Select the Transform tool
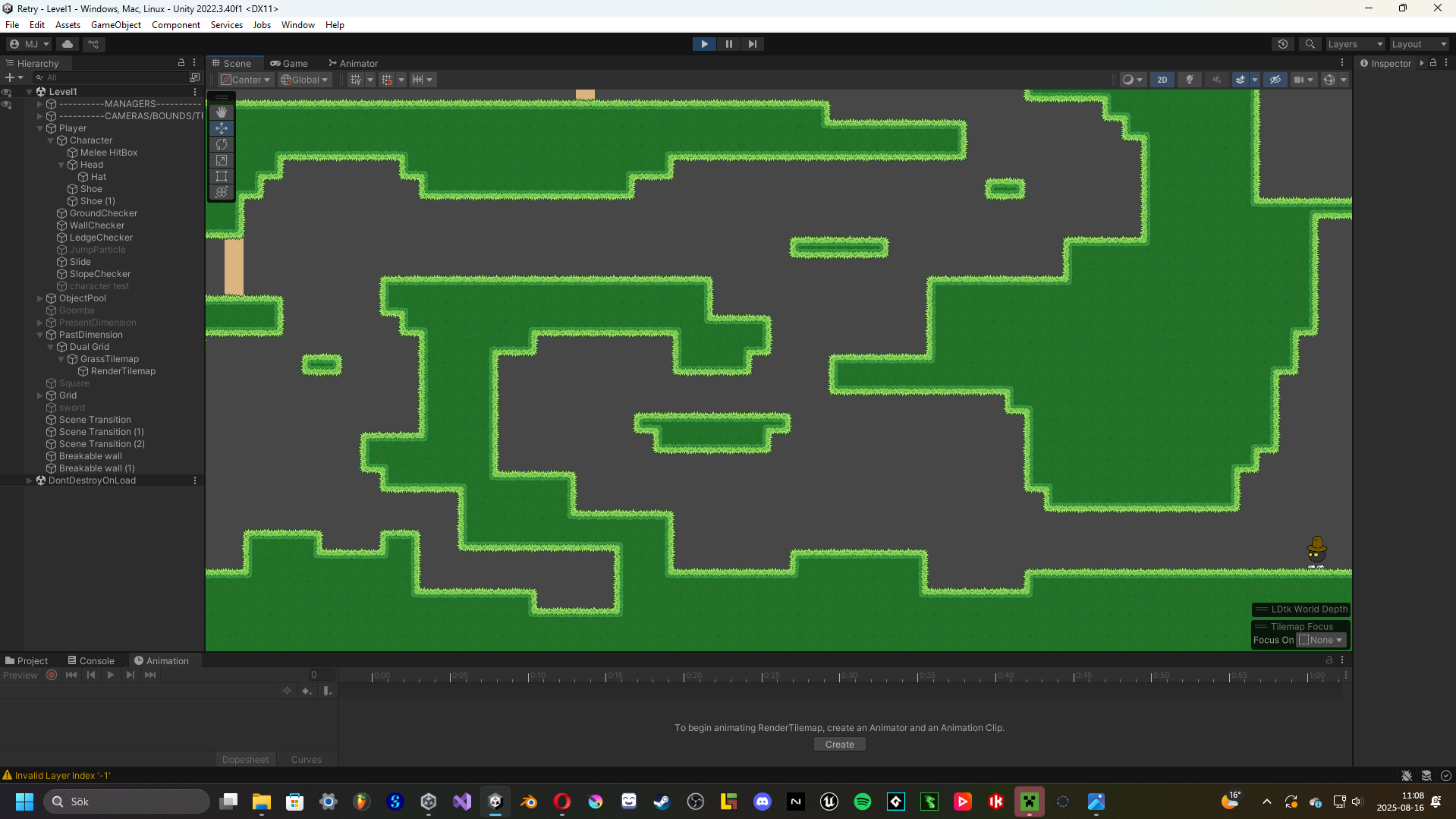This screenshot has width=1456, height=819. point(222,192)
